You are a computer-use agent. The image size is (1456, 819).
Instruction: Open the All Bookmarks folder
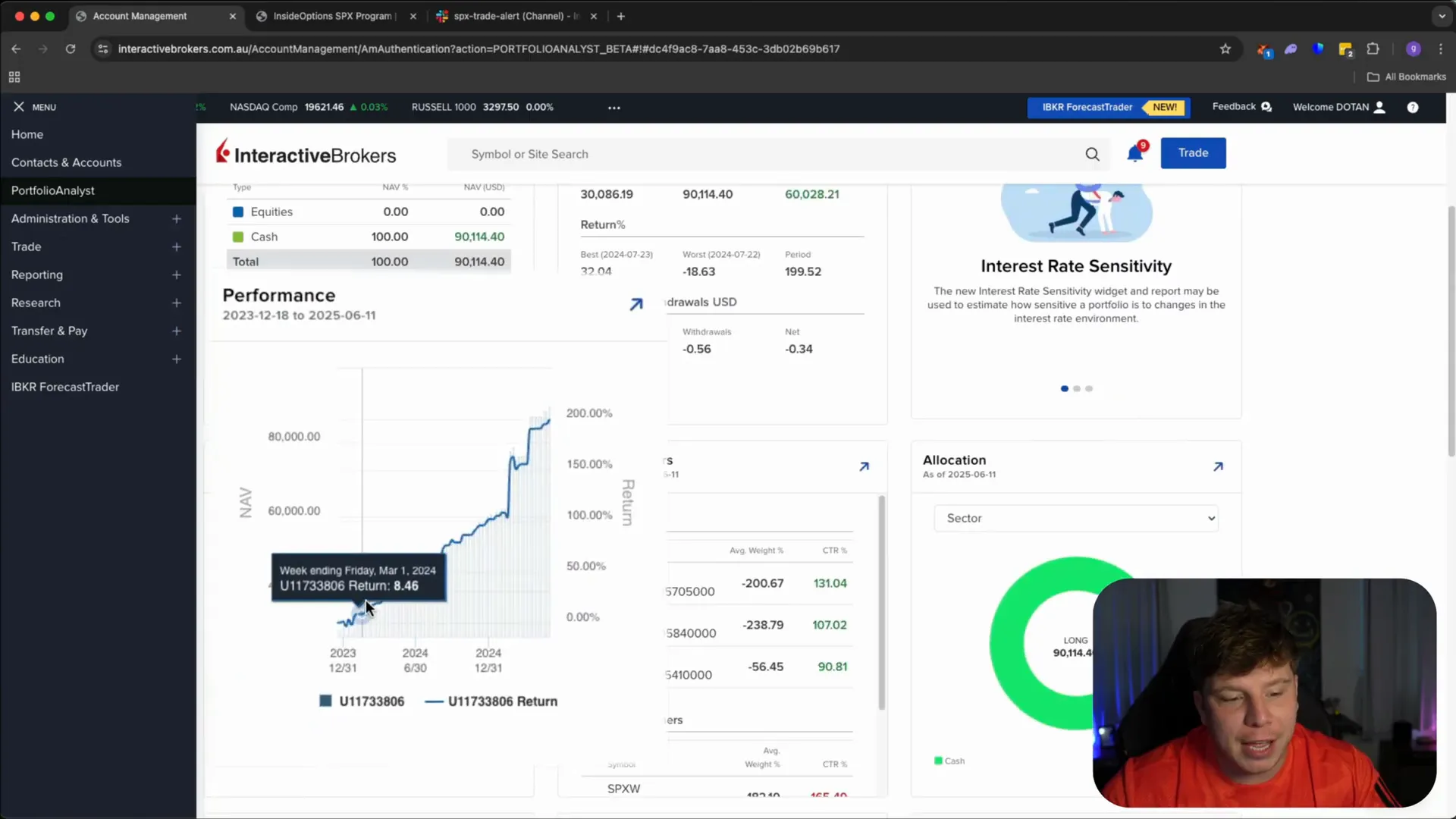[1406, 77]
